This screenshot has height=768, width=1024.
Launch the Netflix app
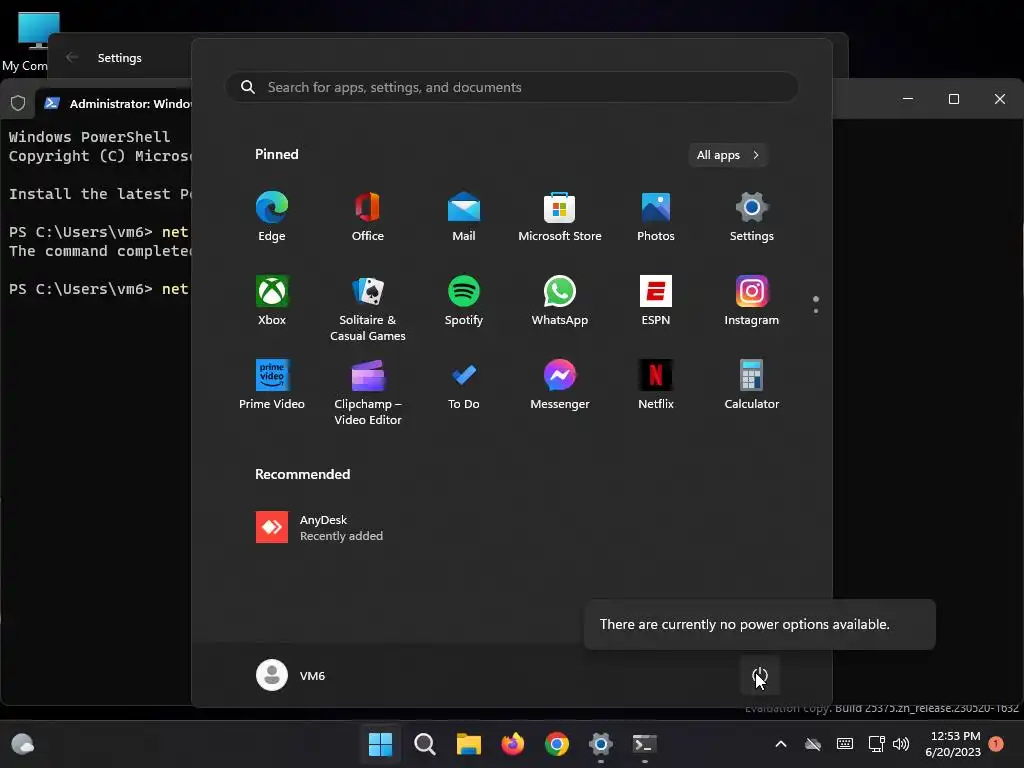(x=656, y=385)
